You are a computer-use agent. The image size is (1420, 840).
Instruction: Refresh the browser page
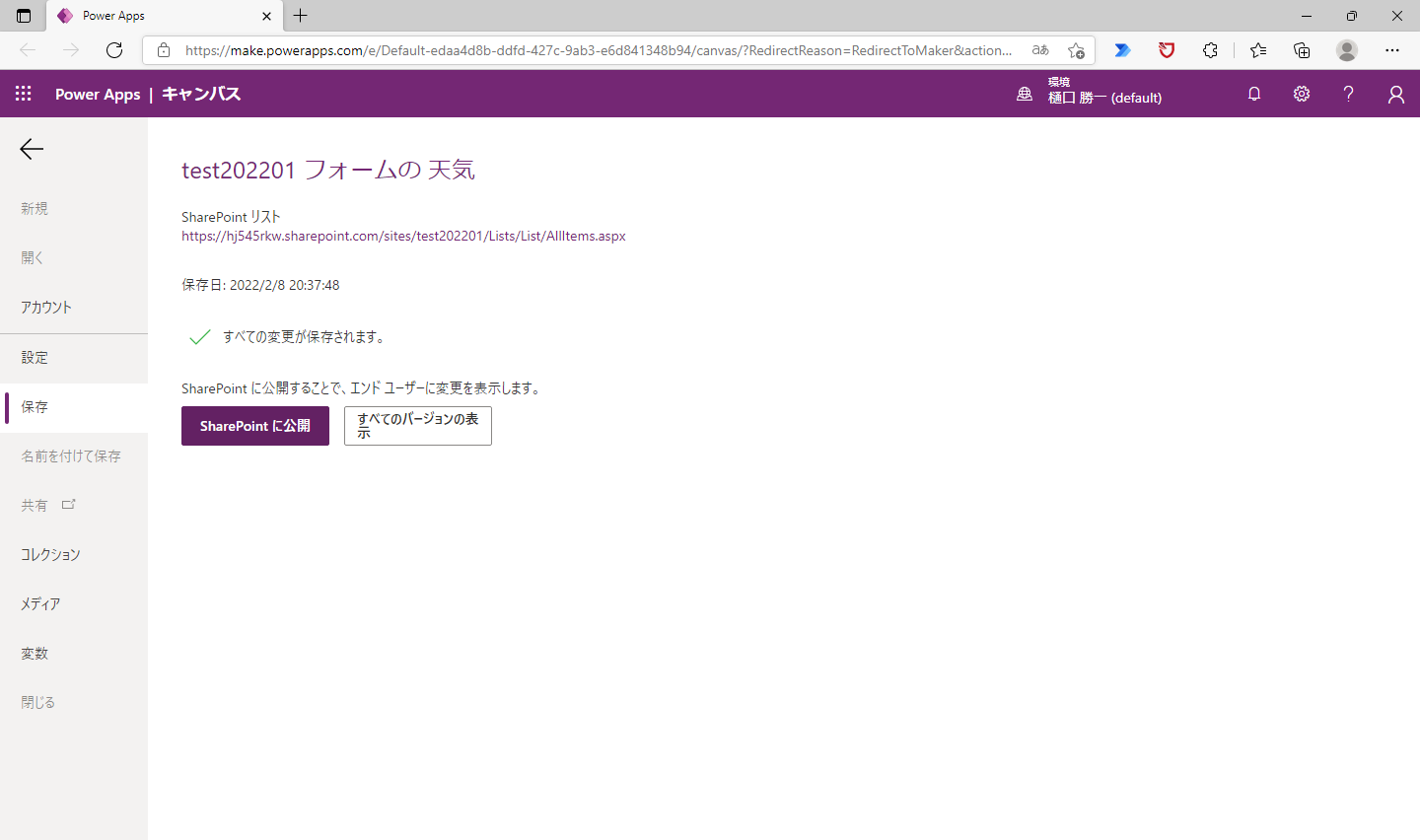click(x=114, y=50)
